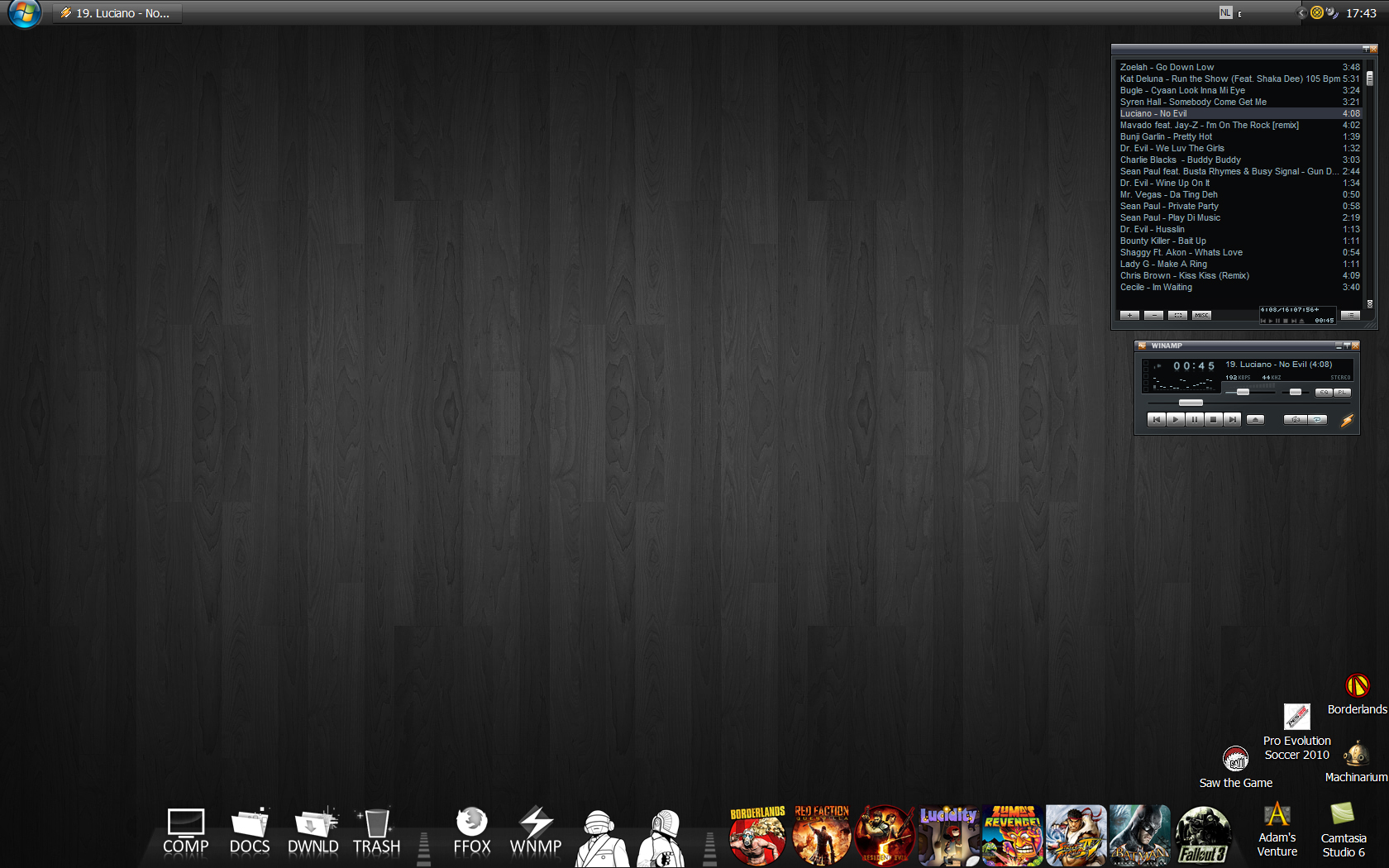
Task: Launch Resident Evil 5 from the dock
Action: click(x=885, y=836)
